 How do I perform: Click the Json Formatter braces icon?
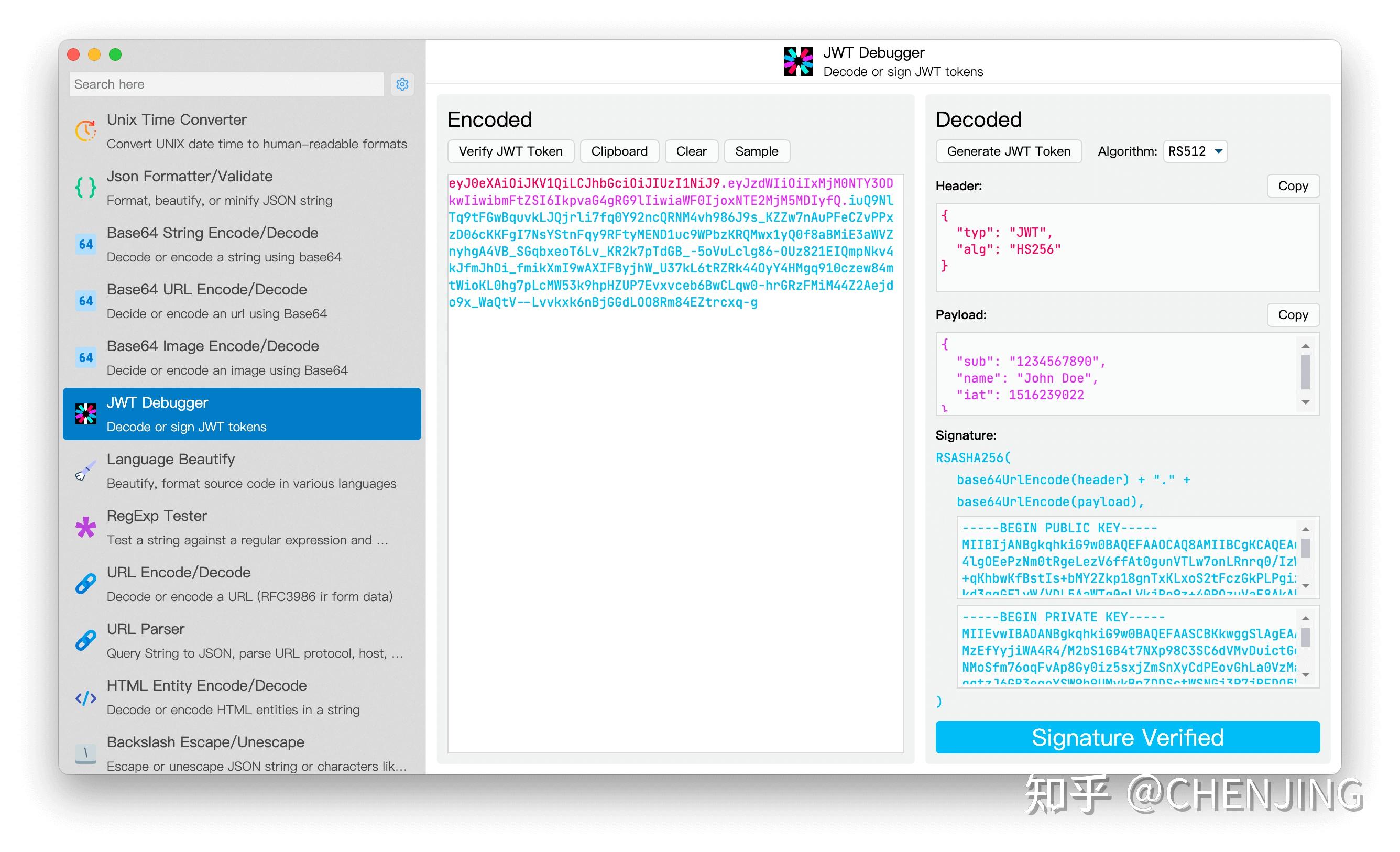pos(86,188)
